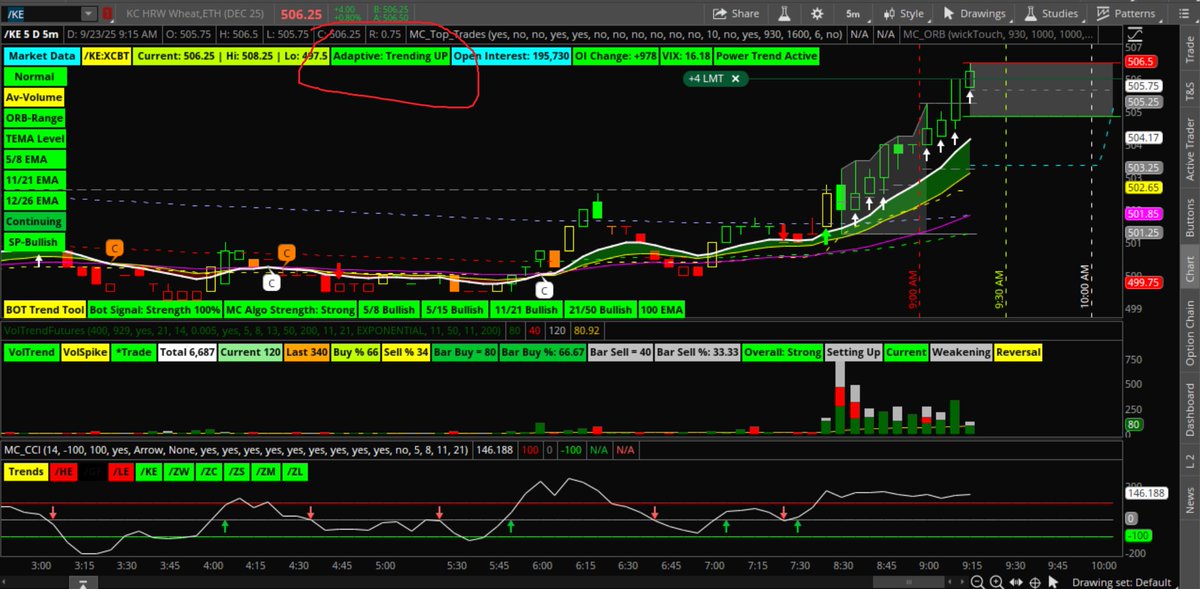Screen dimensions: 1200x589
Task: Click the Reversal label
Action: [1018, 352]
